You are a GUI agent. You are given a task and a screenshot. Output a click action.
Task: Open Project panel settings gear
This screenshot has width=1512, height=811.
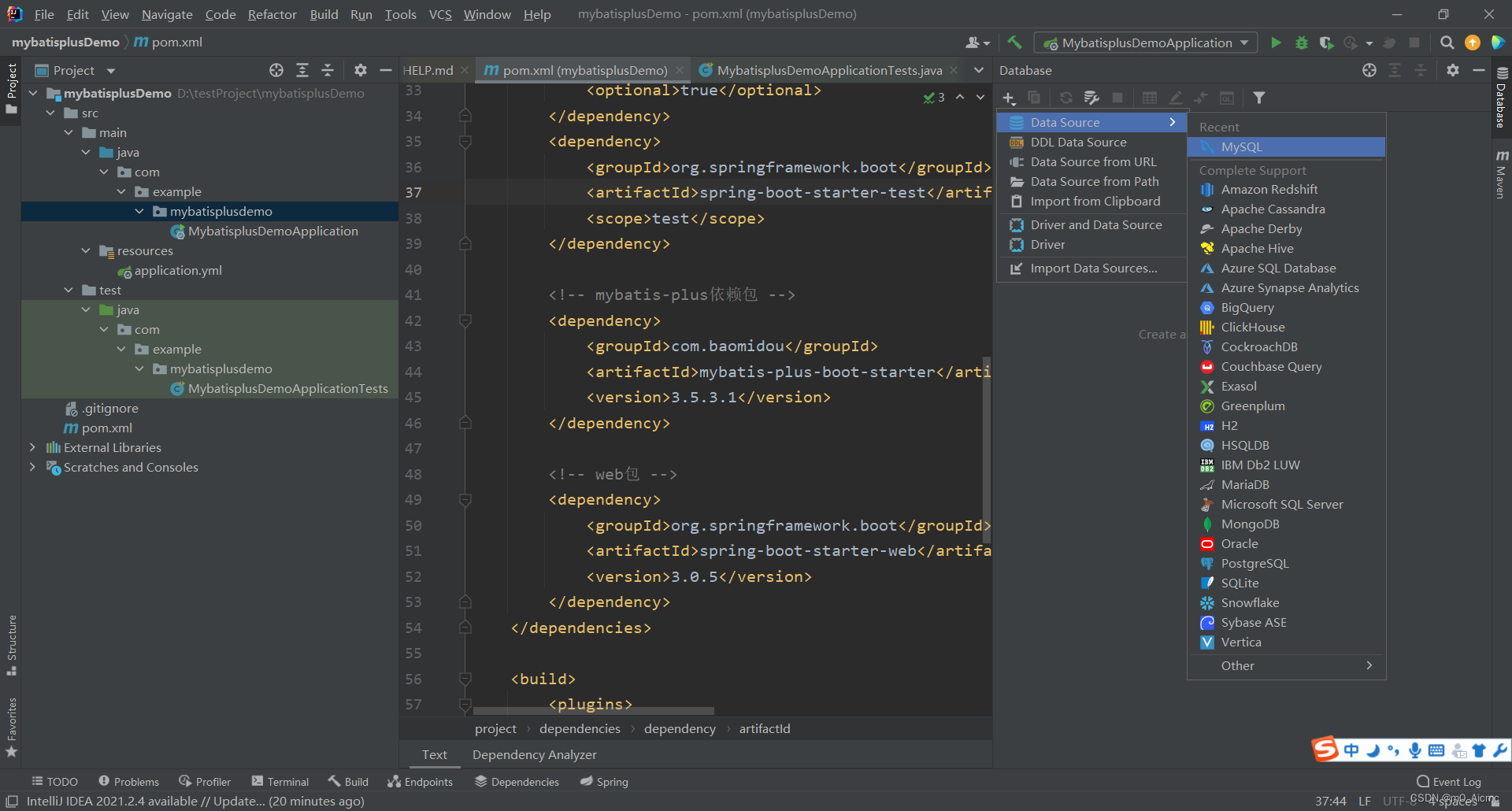[360, 70]
